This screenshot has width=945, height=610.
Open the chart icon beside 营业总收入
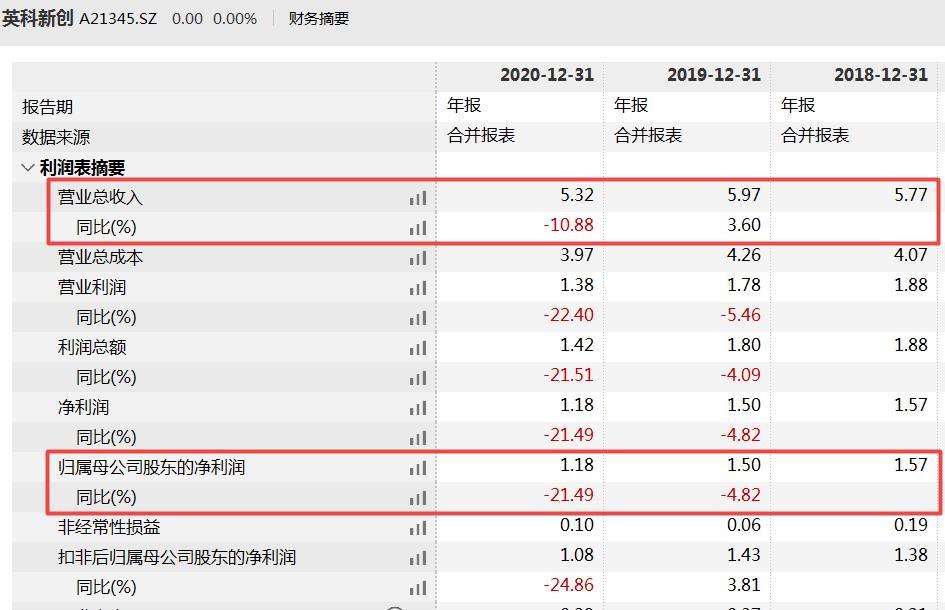coord(418,198)
